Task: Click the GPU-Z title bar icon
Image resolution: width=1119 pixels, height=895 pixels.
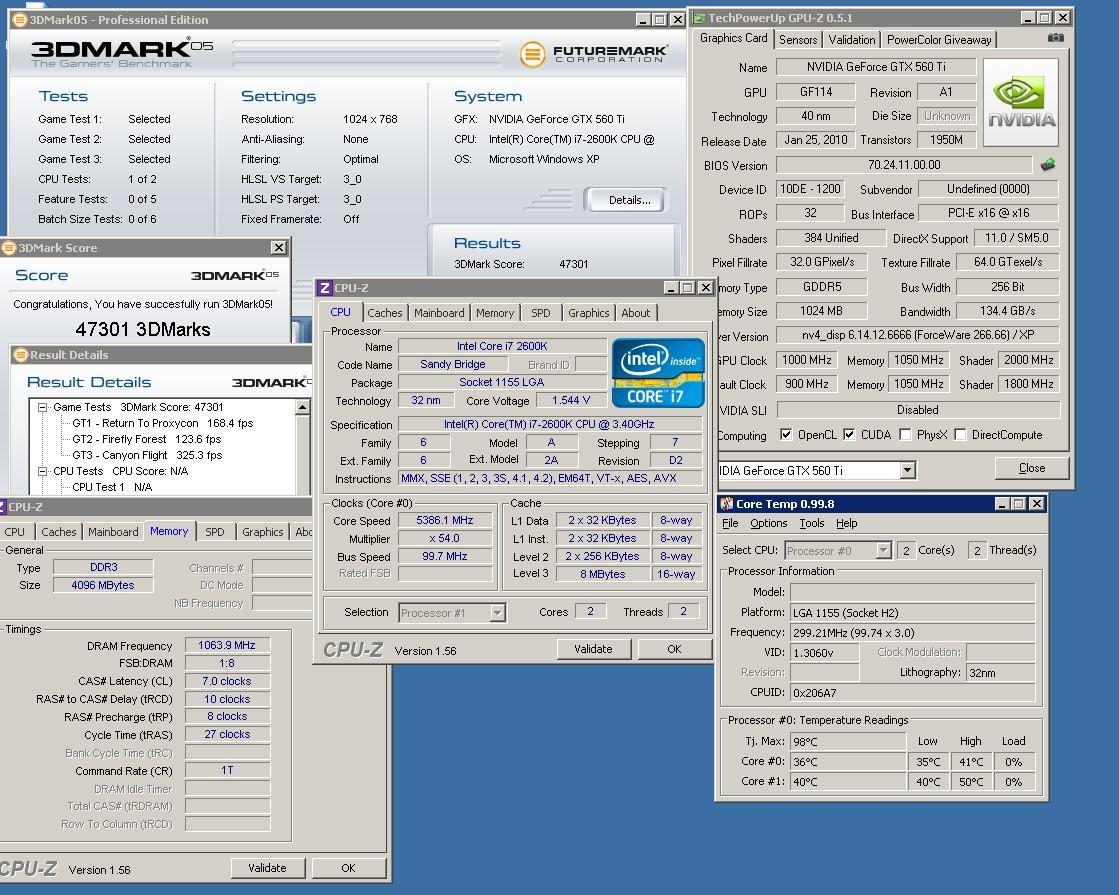Action: pyautogui.click(x=699, y=18)
